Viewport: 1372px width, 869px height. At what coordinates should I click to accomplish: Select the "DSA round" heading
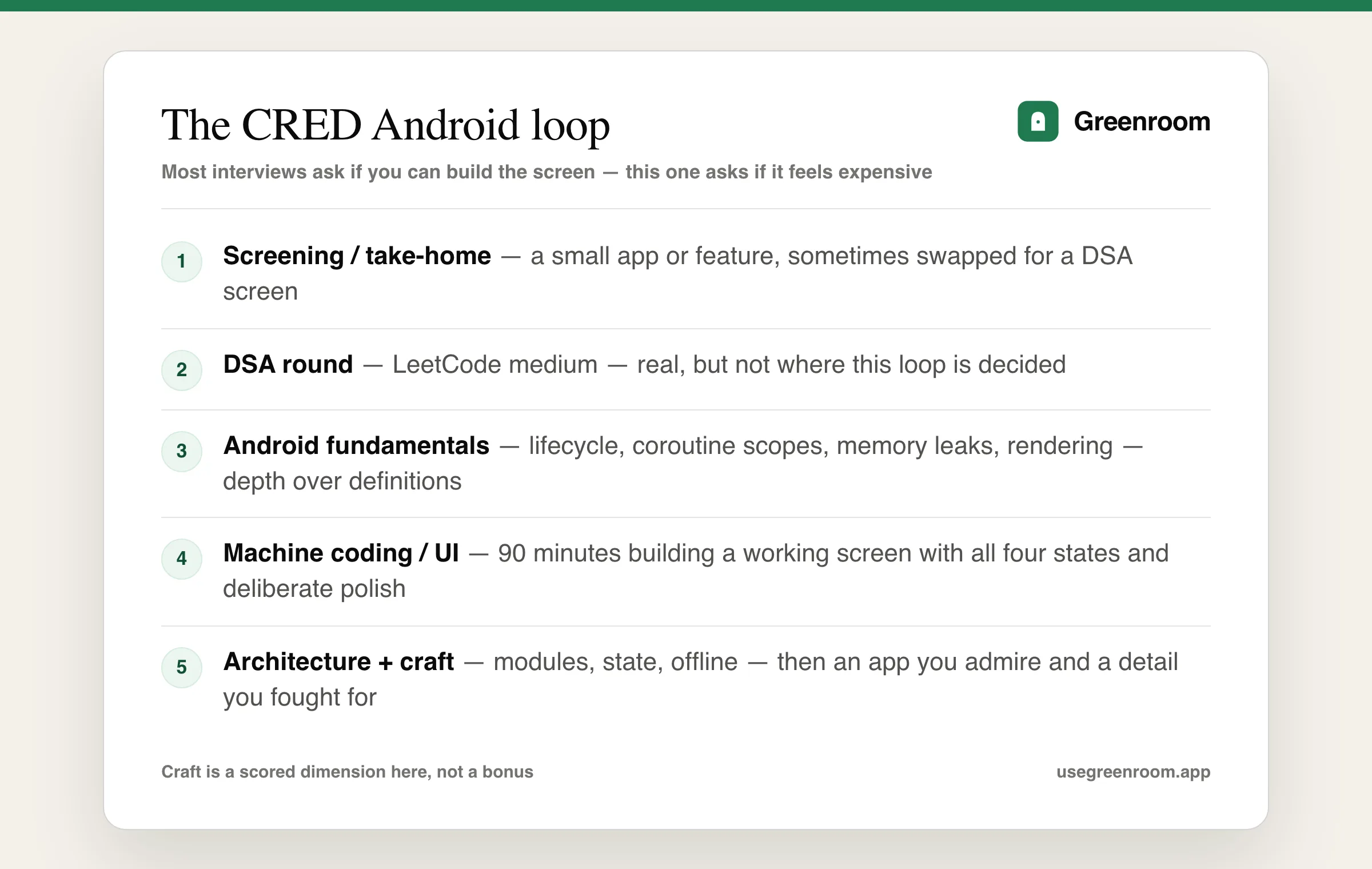click(288, 365)
